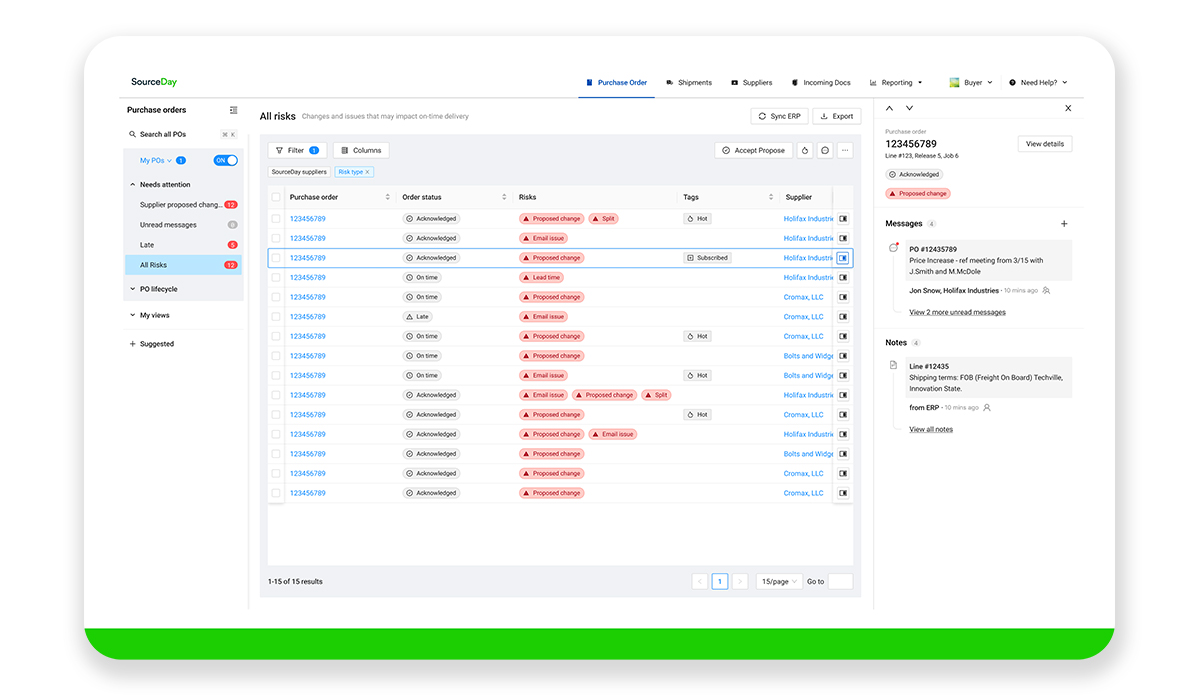Collapse the Needs attention section
This screenshot has height=700, width=1200.
coord(133,185)
